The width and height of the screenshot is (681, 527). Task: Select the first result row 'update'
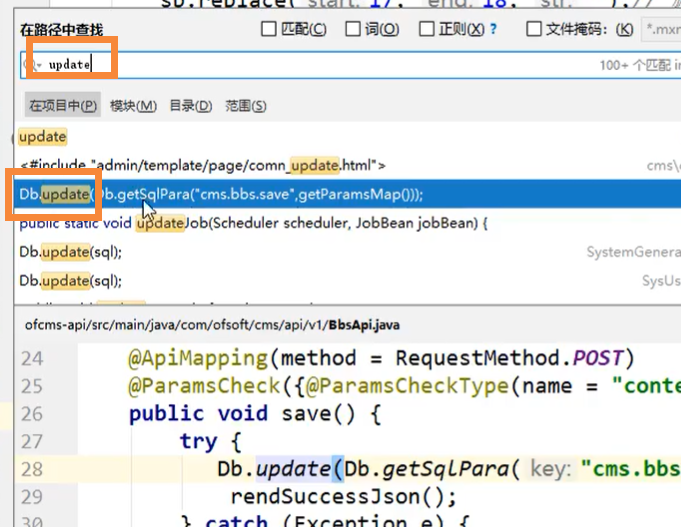click(x=347, y=137)
